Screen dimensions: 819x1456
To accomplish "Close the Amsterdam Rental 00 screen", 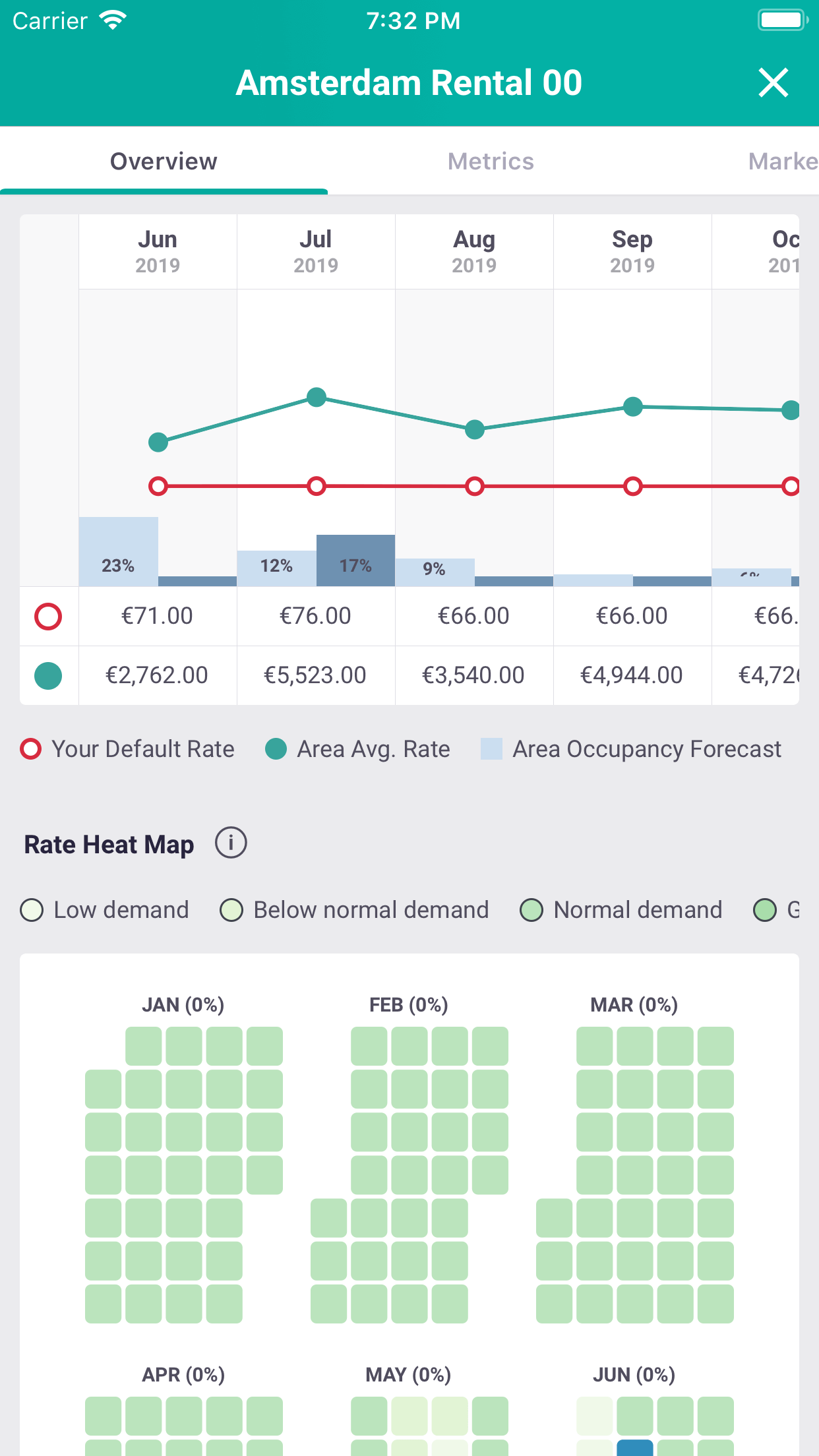I will (773, 83).
